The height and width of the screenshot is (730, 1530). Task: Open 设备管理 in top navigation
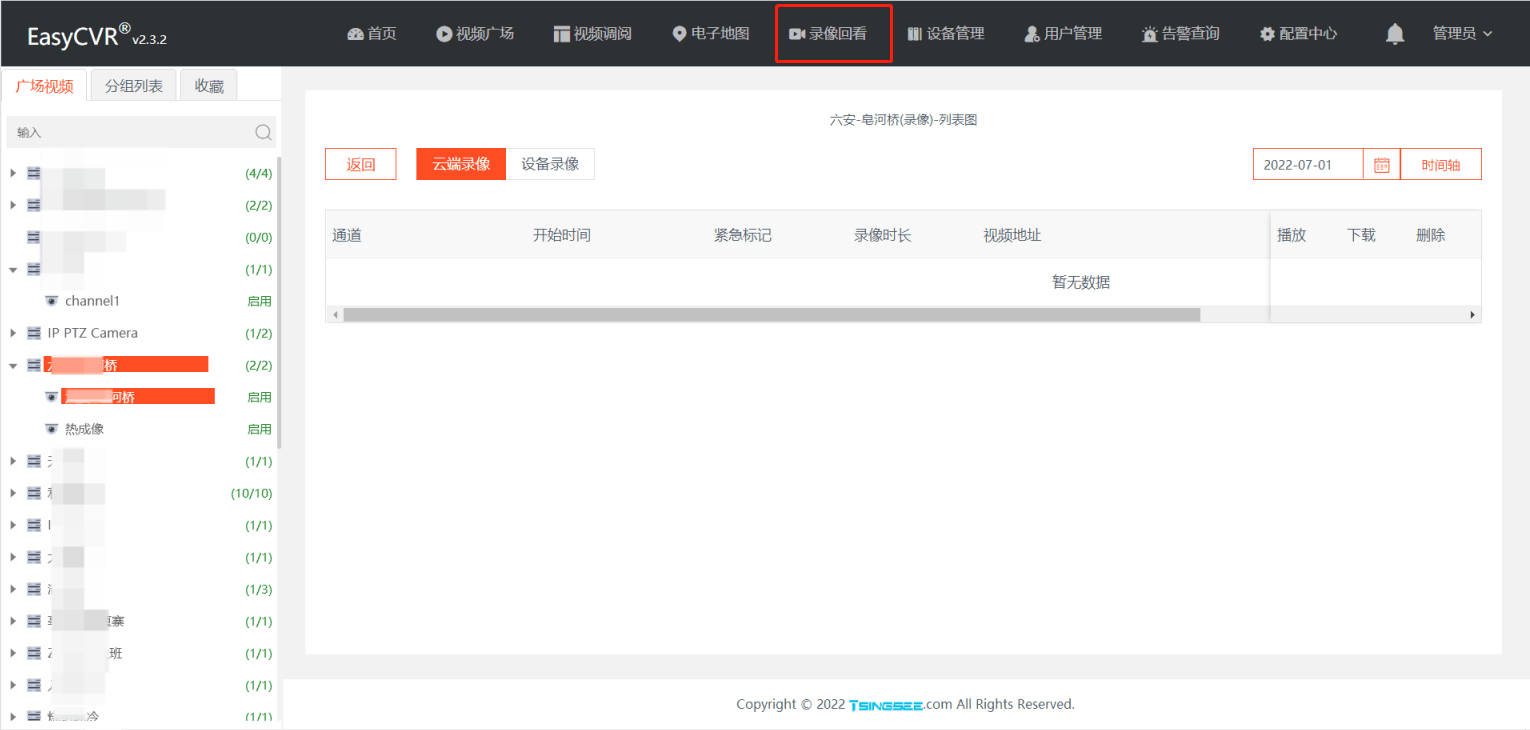946,34
